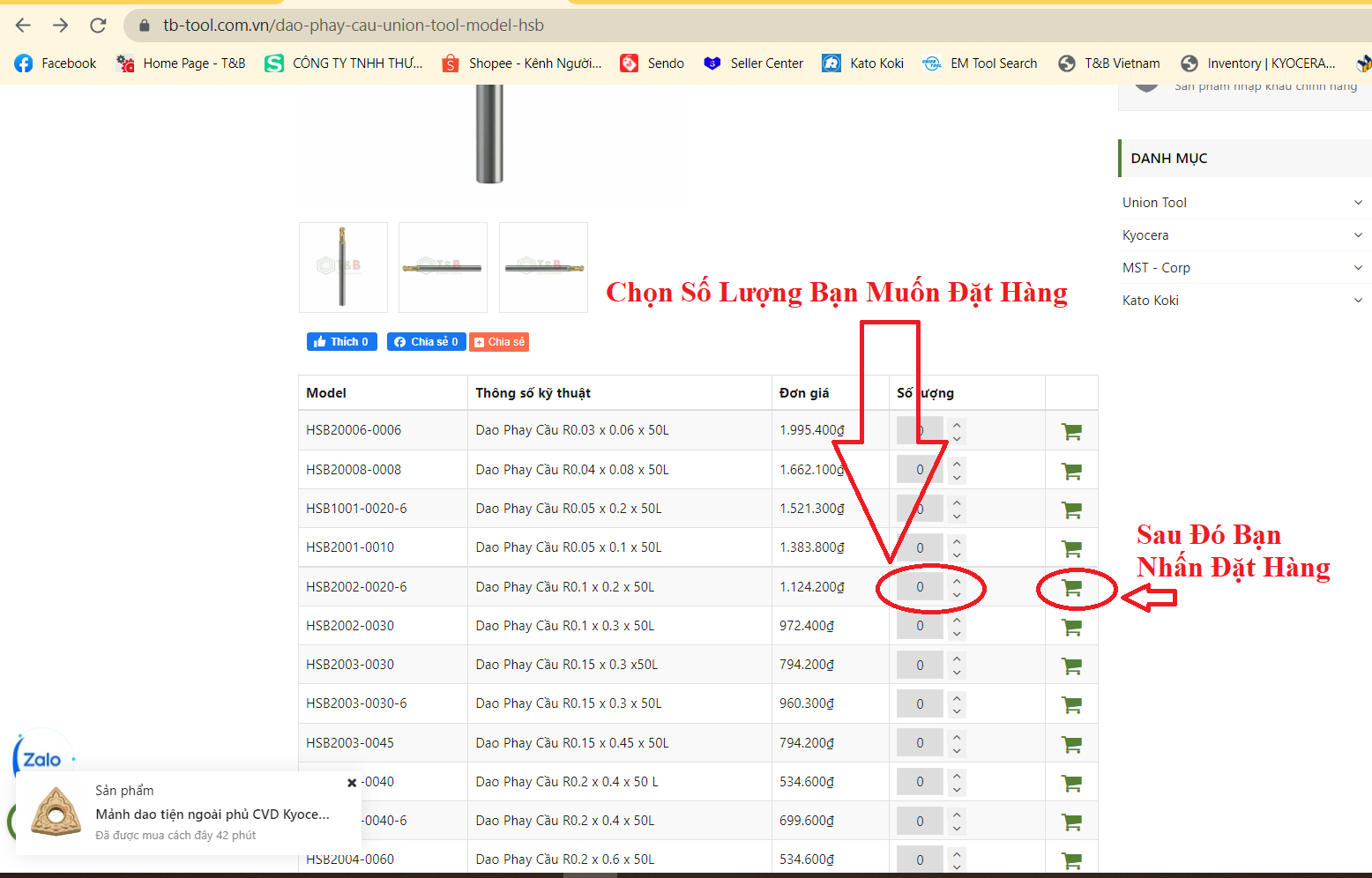1372x878 pixels.
Task: Reload the current page
Action: click(98, 26)
